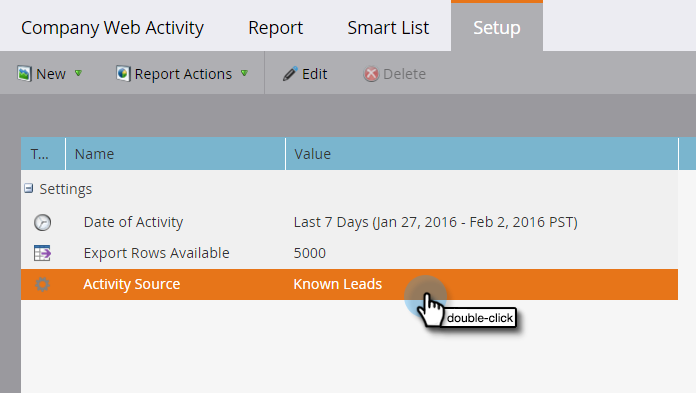
Task: Select the Date of Activity row name
Action: (133, 222)
